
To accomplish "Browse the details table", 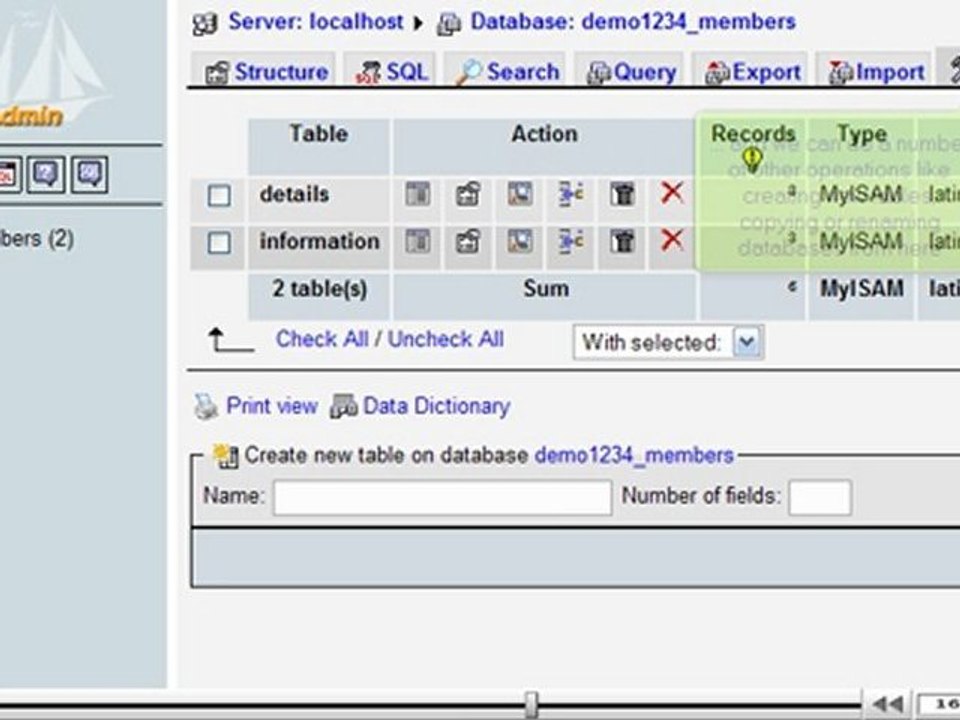I will tap(418, 195).
